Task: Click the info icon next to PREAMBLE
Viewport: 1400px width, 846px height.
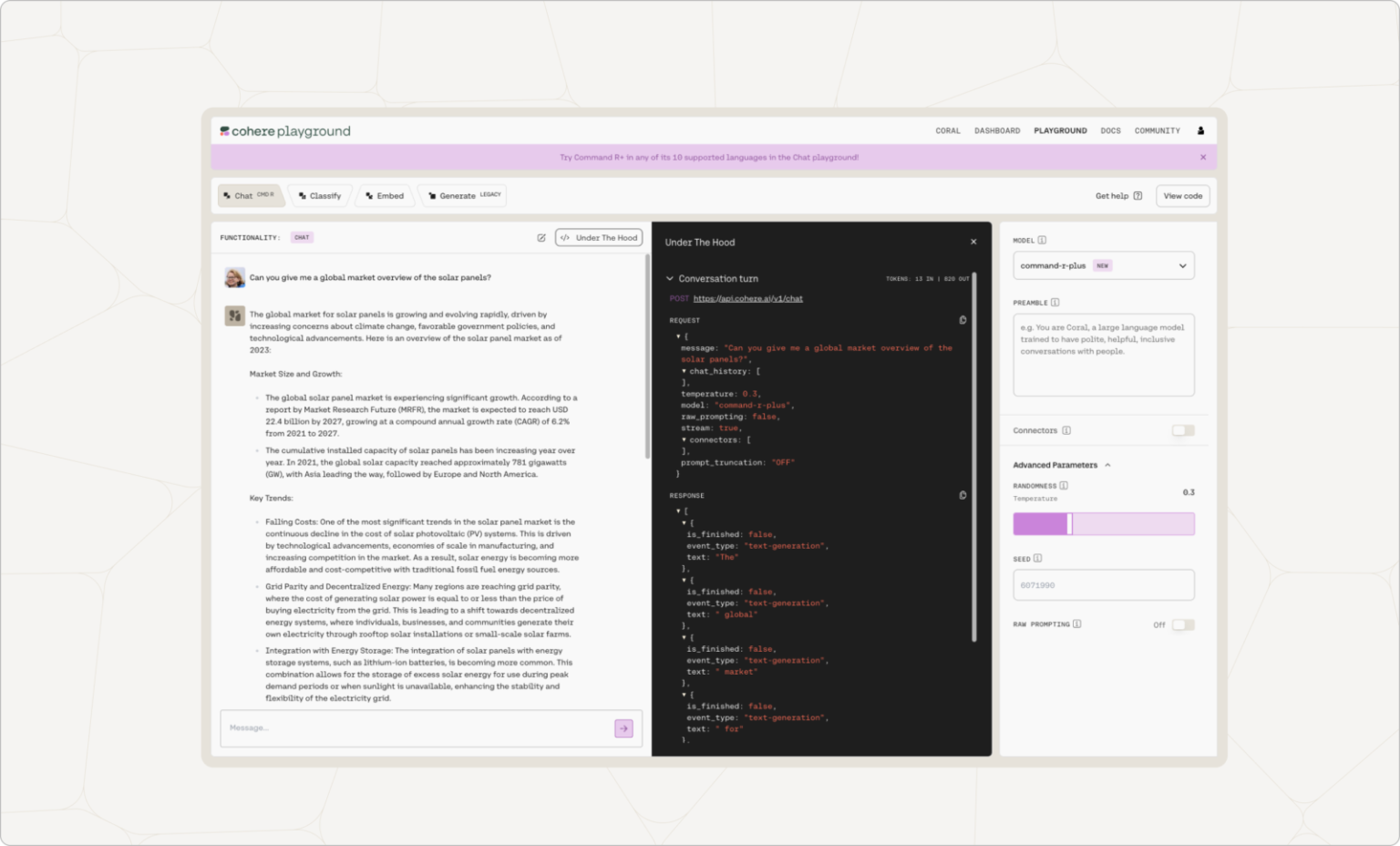Action: 1055,302
